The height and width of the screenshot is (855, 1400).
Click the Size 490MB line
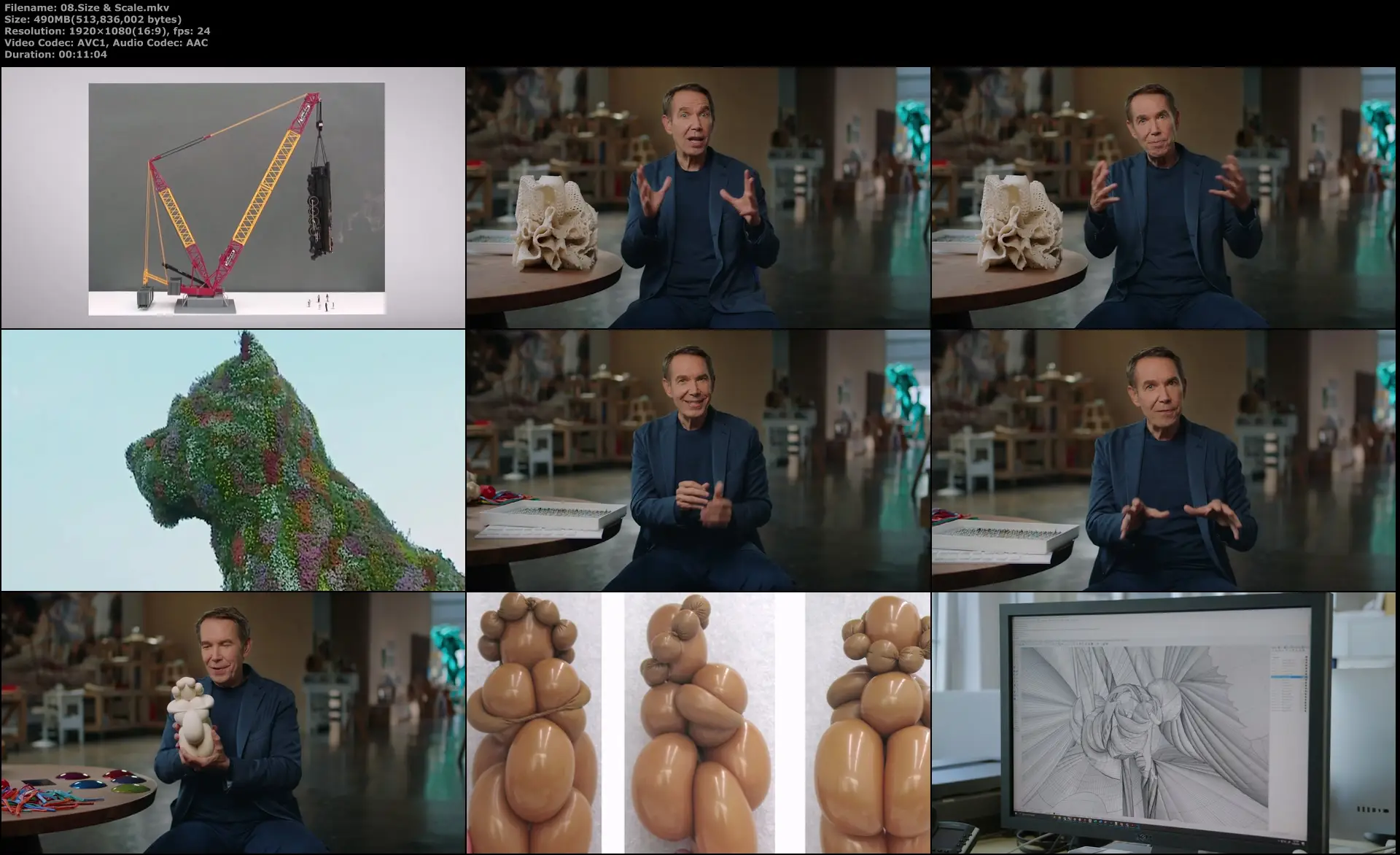pyautogui.click(x=93, y=19)
